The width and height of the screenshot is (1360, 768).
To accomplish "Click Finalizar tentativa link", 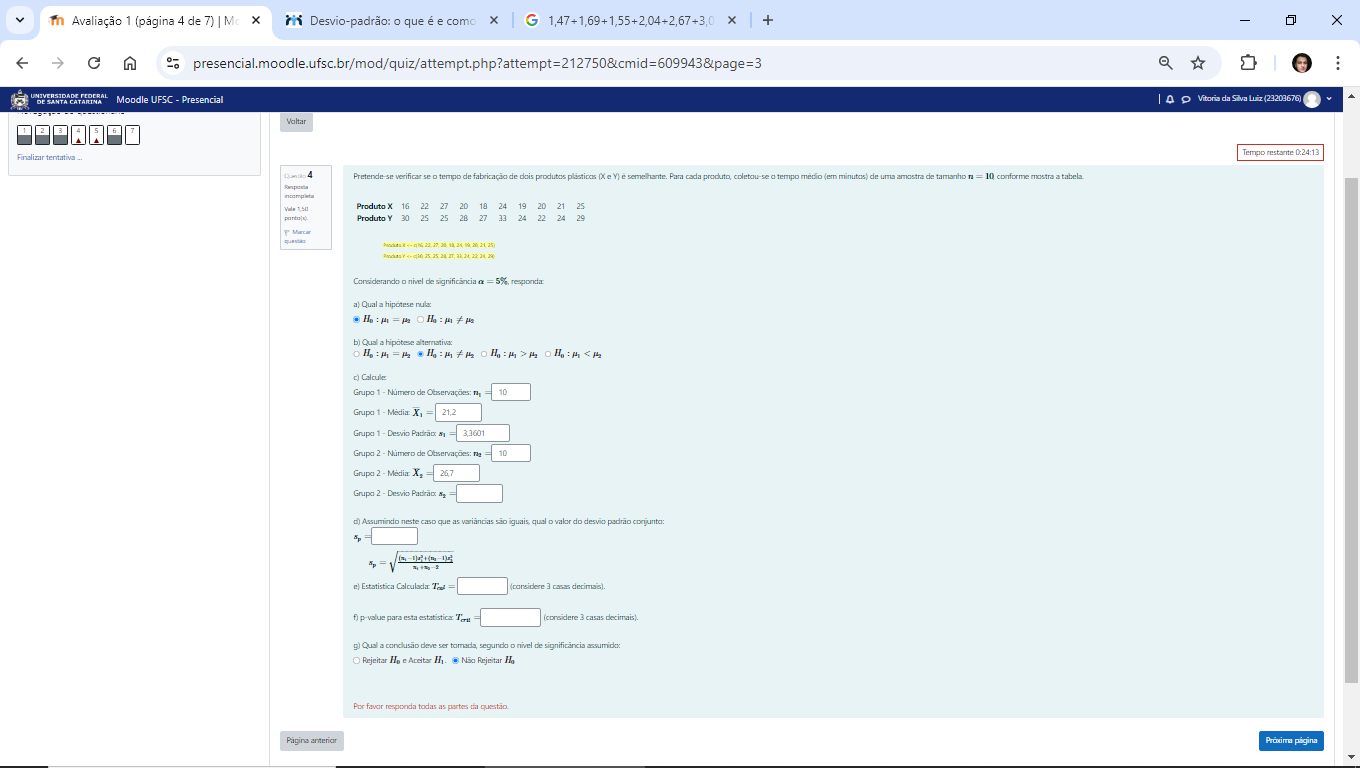I will pyautogui.click(x=50, y=157).
